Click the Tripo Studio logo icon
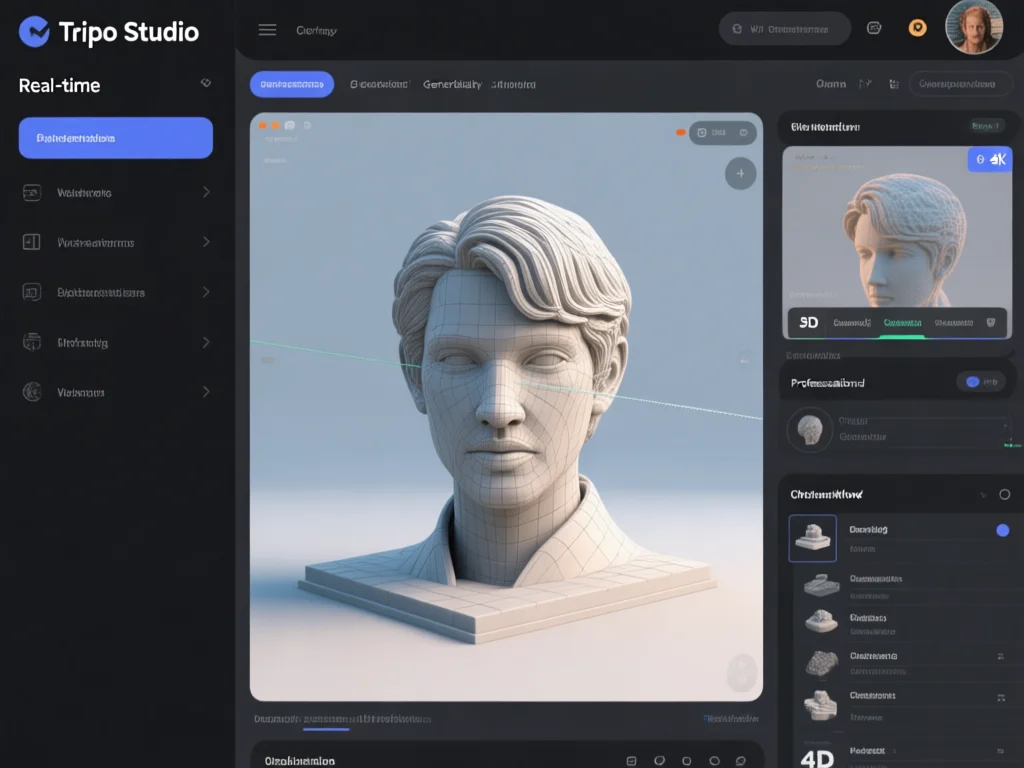 (x=34, y=32)
